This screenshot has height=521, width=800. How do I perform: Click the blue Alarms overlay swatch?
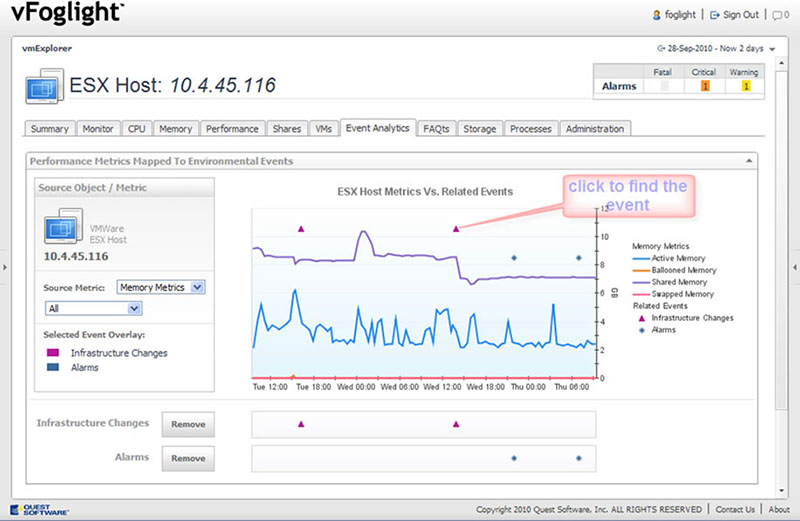coord(53,367)
